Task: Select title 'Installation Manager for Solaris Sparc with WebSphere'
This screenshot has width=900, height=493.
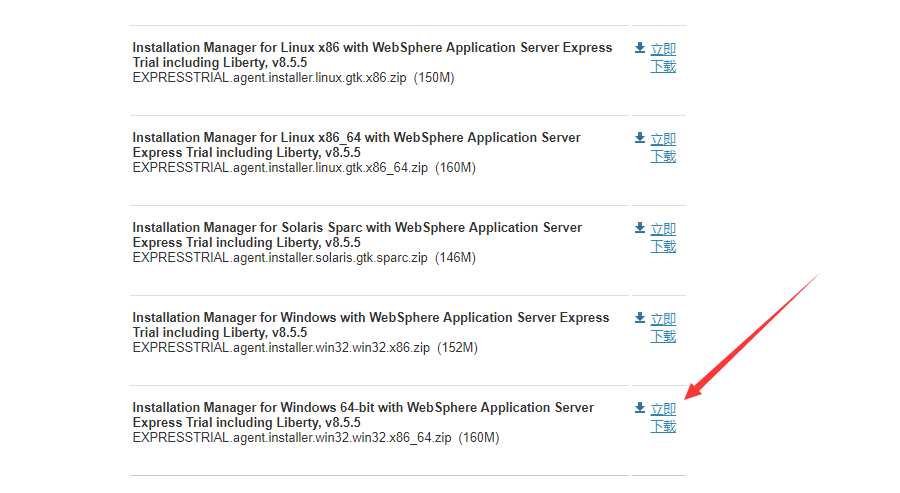Action: (x=357, y=235)
